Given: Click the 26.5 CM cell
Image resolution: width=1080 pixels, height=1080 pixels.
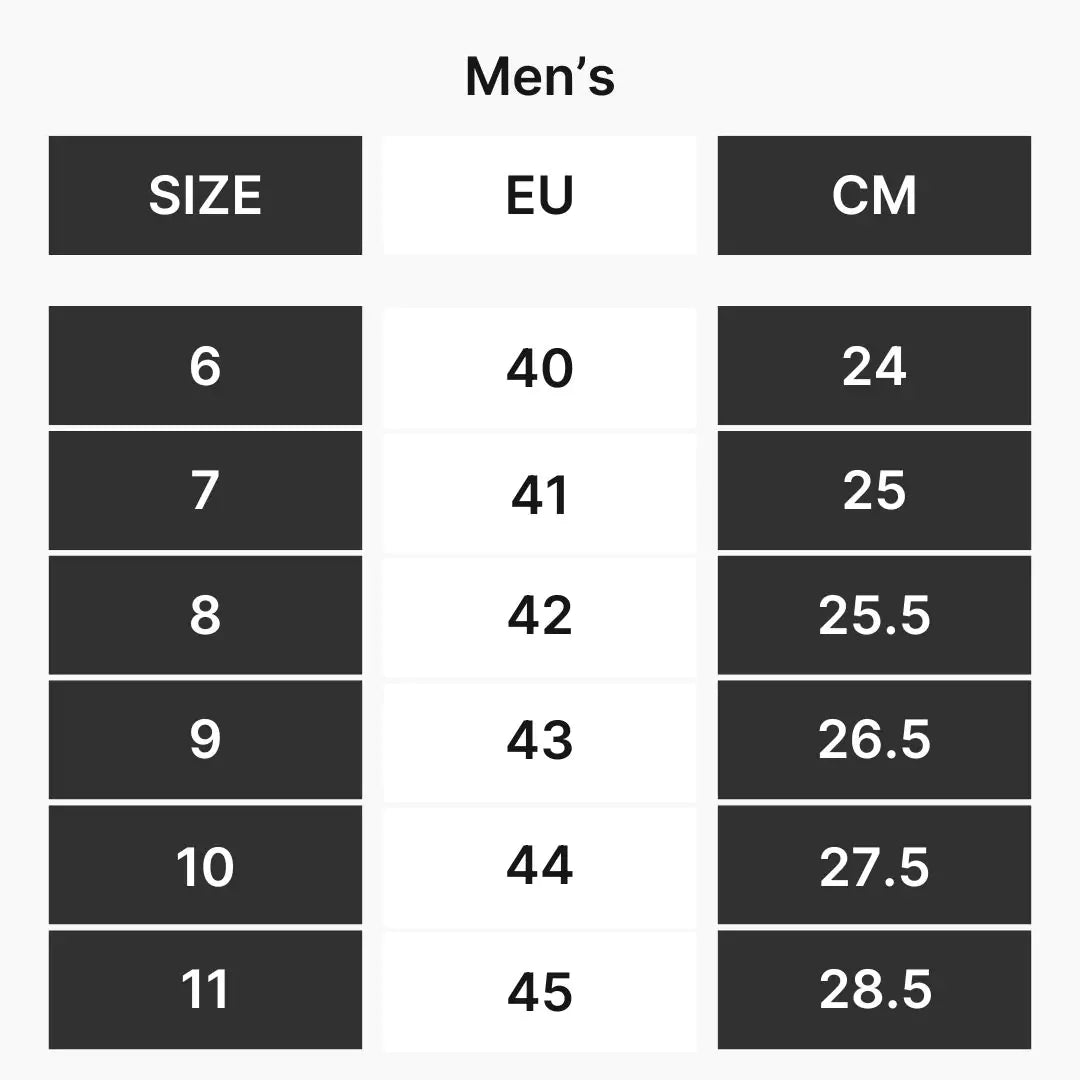Looking at the screenshot, I should 874,740.
